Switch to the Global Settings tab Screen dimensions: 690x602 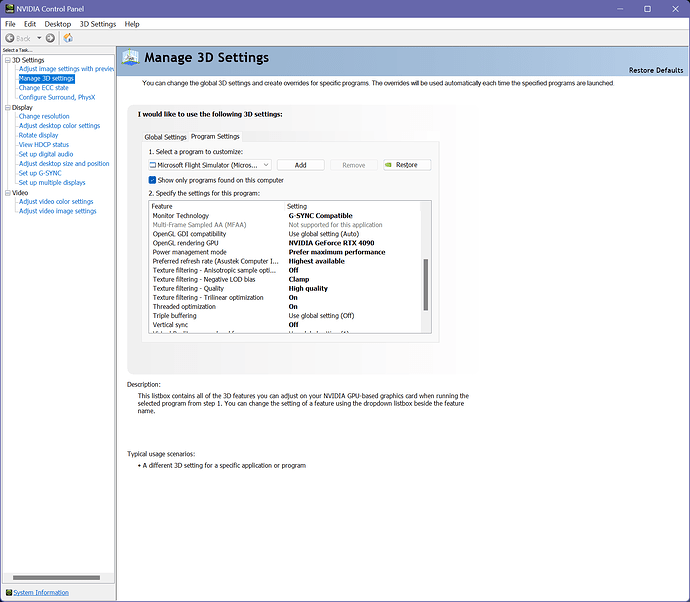pyautogui.click(x=165, y=136)
